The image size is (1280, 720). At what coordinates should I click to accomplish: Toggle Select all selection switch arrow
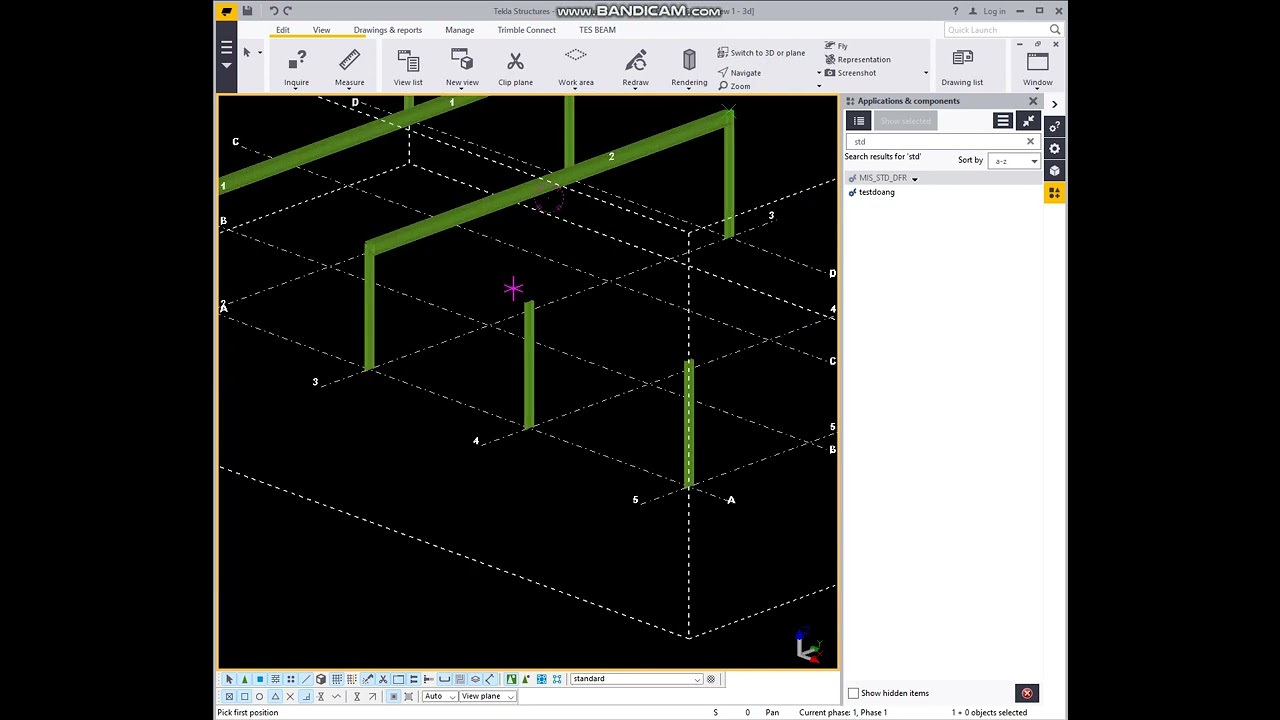click(229, 679)
